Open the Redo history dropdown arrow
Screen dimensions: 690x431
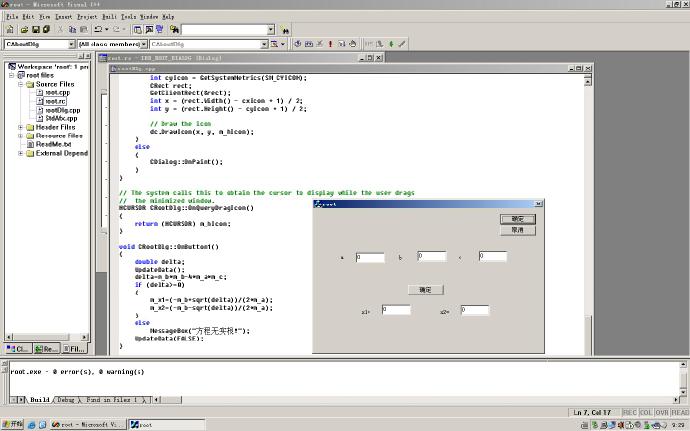(x=124, y=29)
